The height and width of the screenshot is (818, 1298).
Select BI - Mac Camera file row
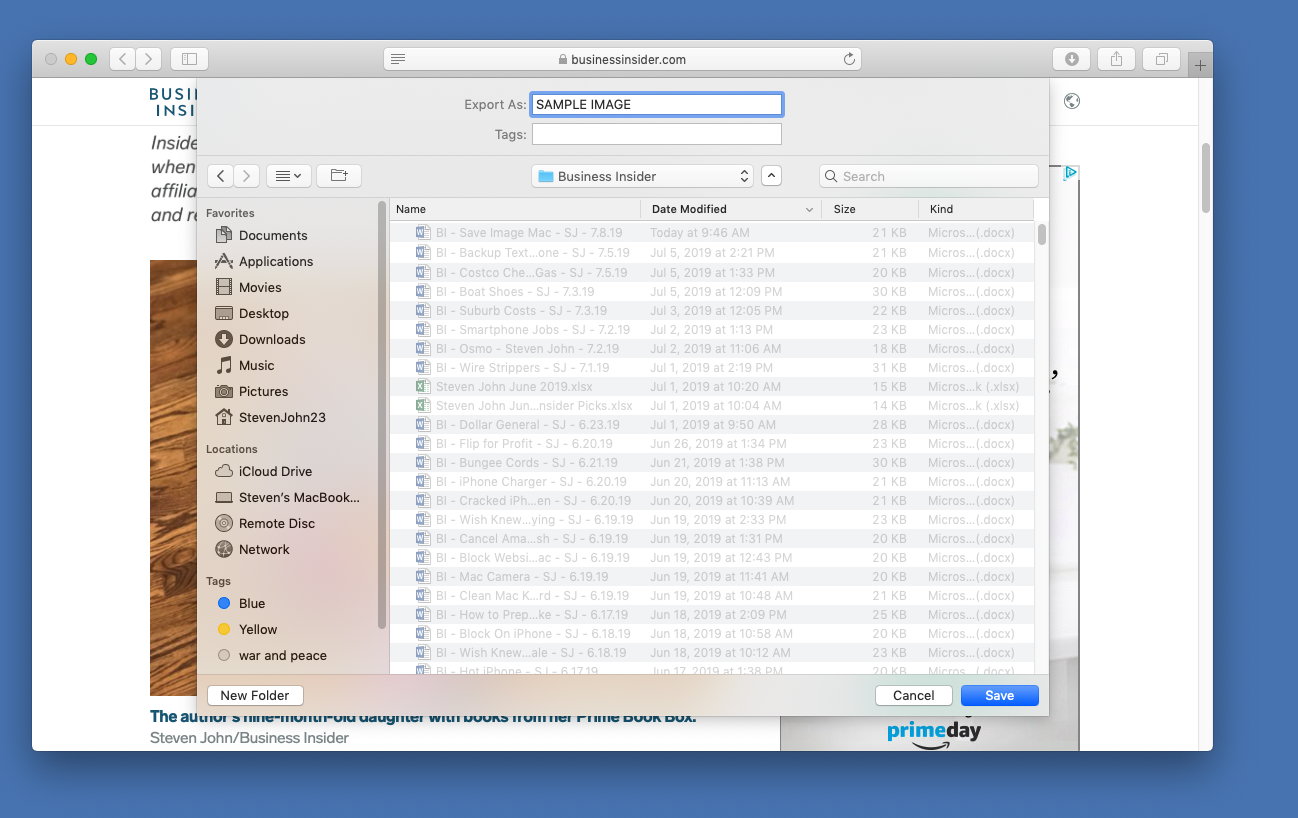click(x=712, y=576)
